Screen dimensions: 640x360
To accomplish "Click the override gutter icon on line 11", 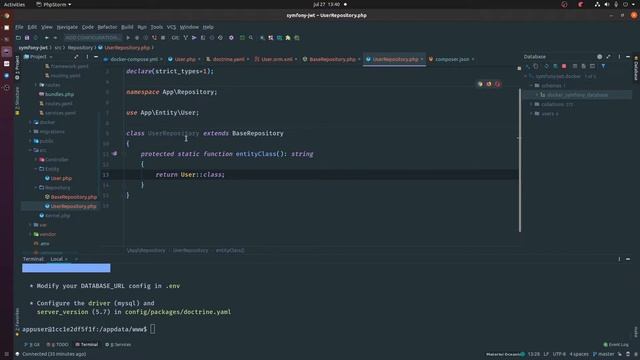I will [115, 154].
